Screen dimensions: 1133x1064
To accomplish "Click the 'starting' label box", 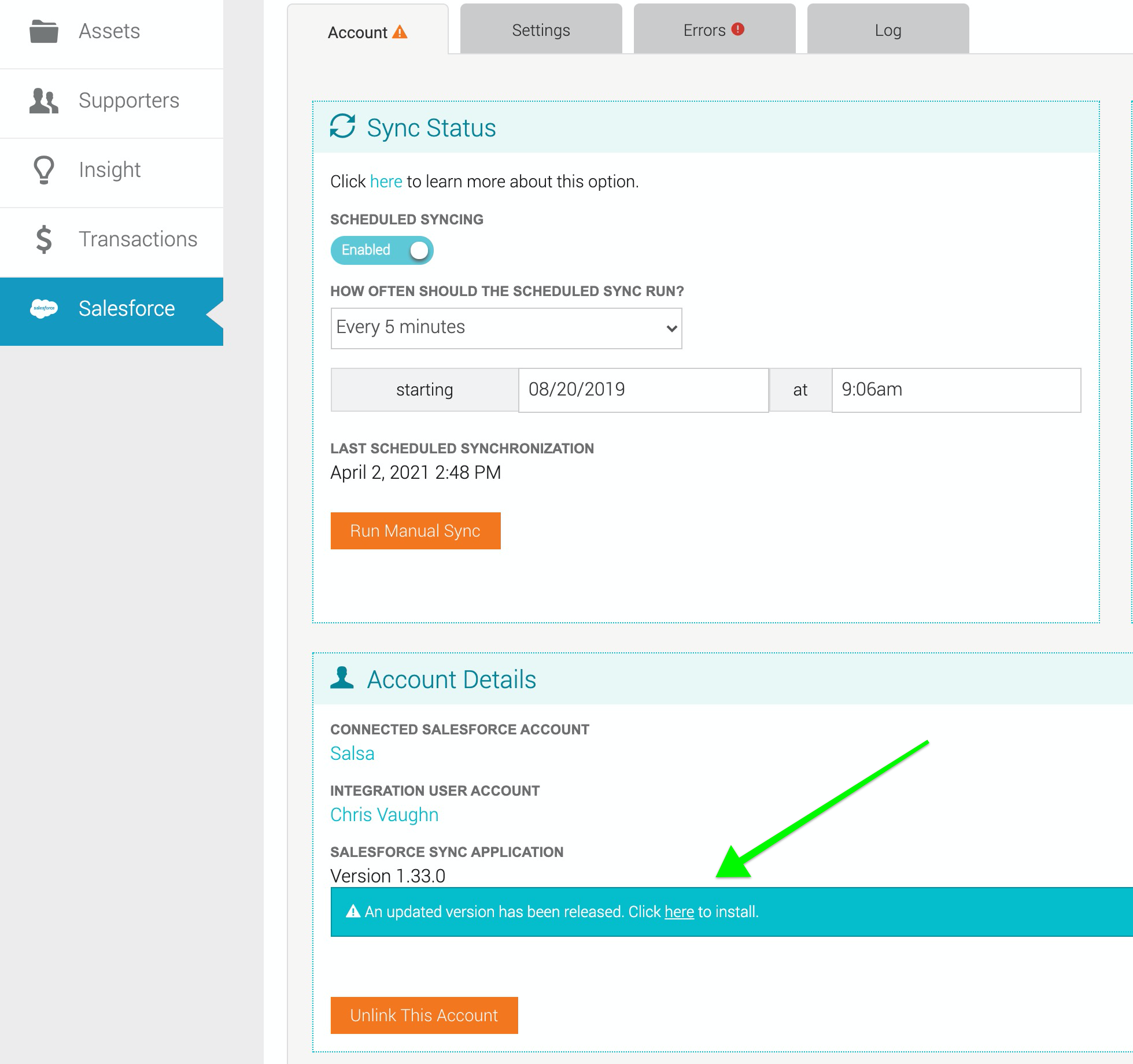I will click(425, 390).
